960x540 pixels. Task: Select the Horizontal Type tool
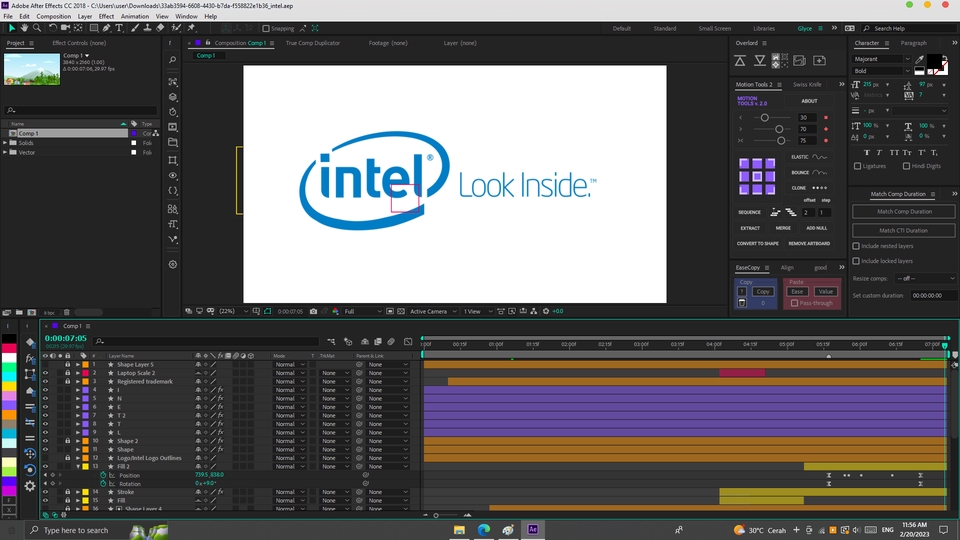pos(119,28)
